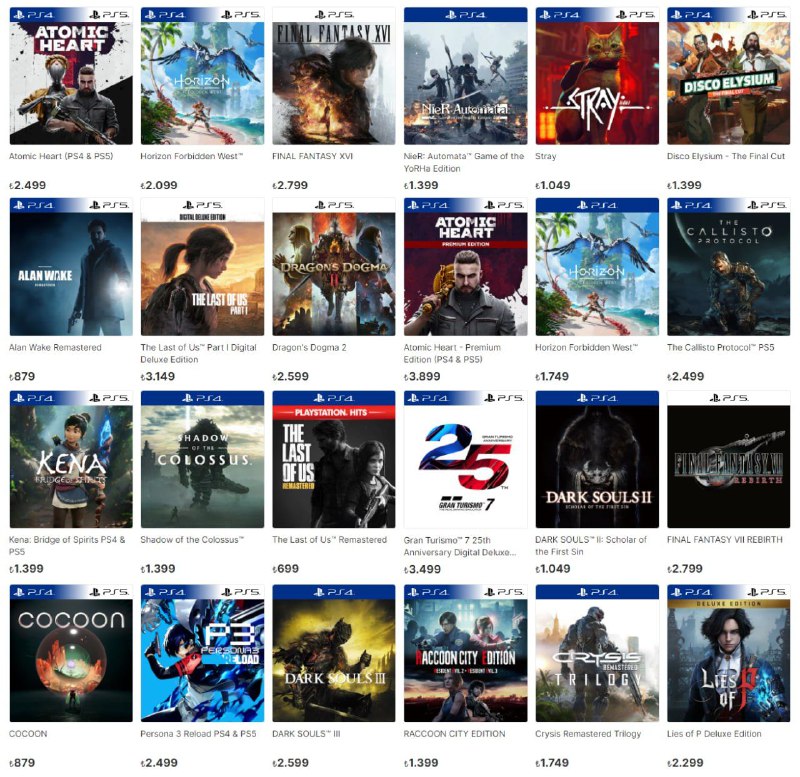Open the Stray game cover
This screenshot has width=800, height=777.
click(x=597, y=76)
